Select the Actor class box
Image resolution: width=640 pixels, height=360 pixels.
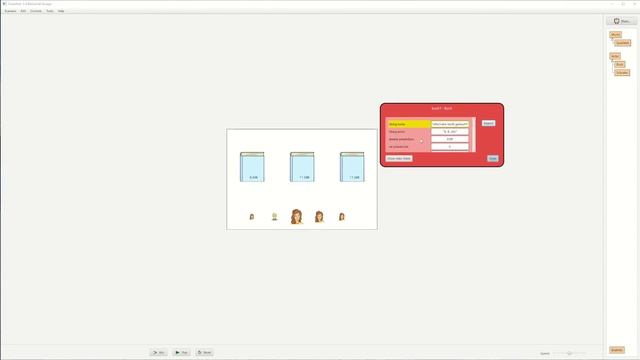(x=615, y=56)
